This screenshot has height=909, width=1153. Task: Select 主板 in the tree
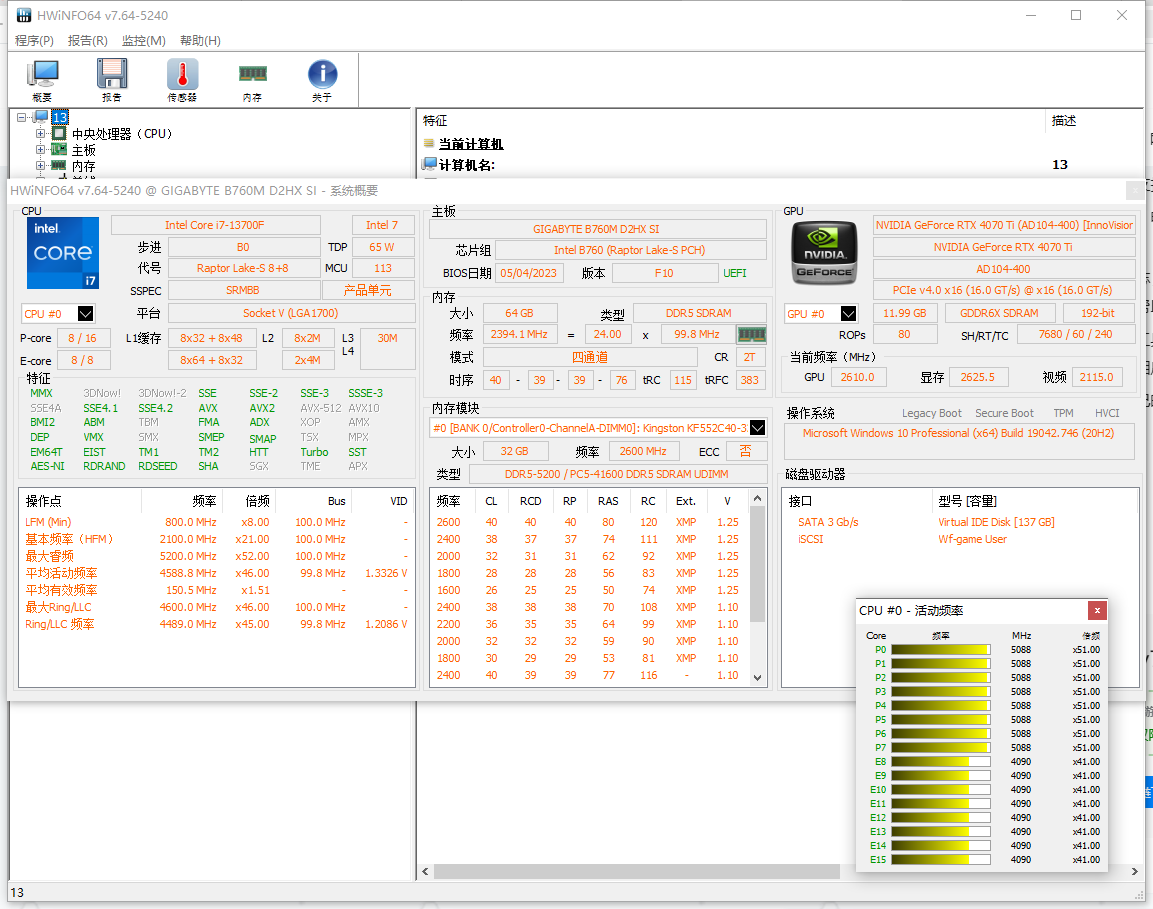[84, 150]
